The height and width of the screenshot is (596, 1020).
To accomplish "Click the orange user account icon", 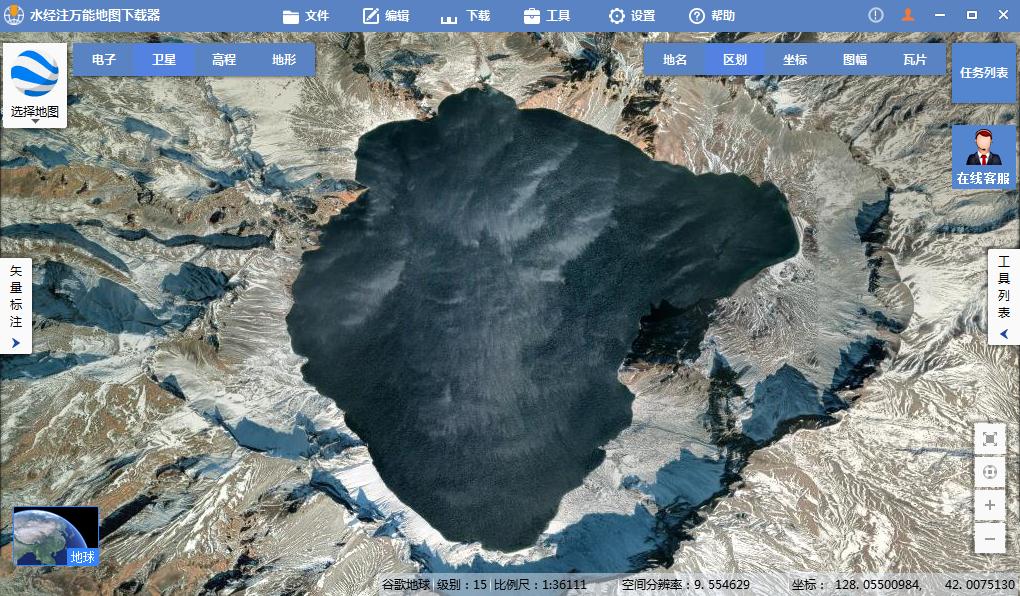I will pyautogui.click(x=908, y=15).
